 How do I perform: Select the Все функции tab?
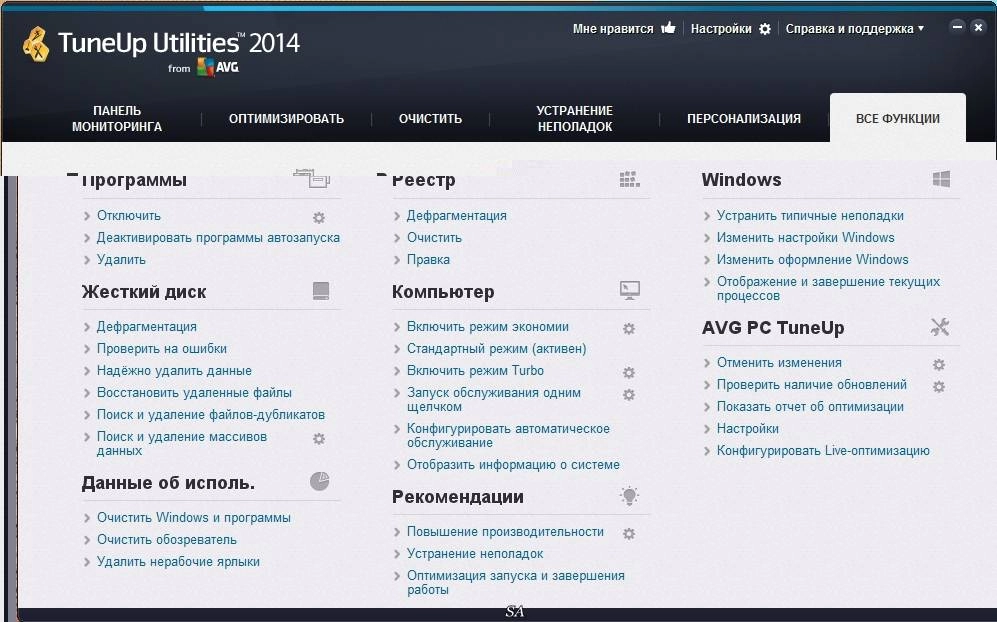coord(898,118)
